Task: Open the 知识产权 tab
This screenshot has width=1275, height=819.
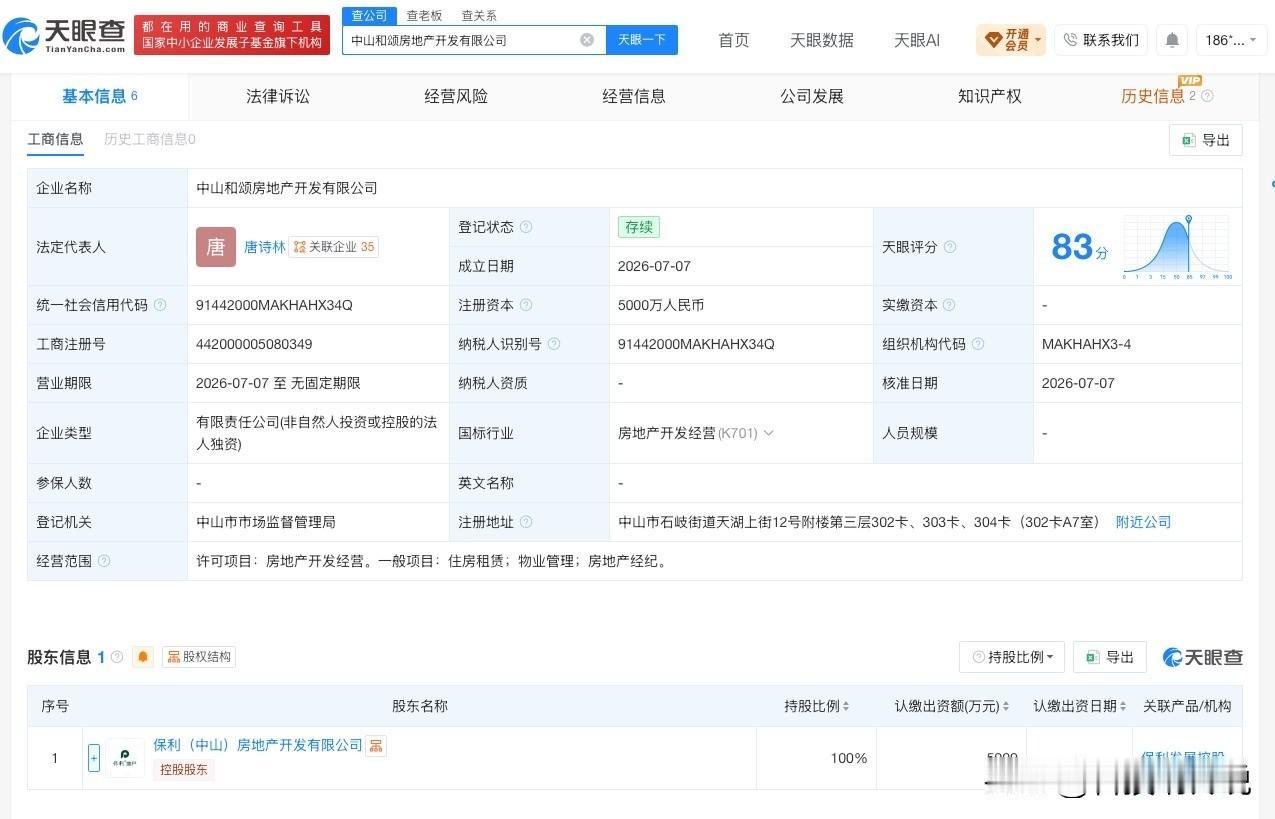Action: [990, 96]
